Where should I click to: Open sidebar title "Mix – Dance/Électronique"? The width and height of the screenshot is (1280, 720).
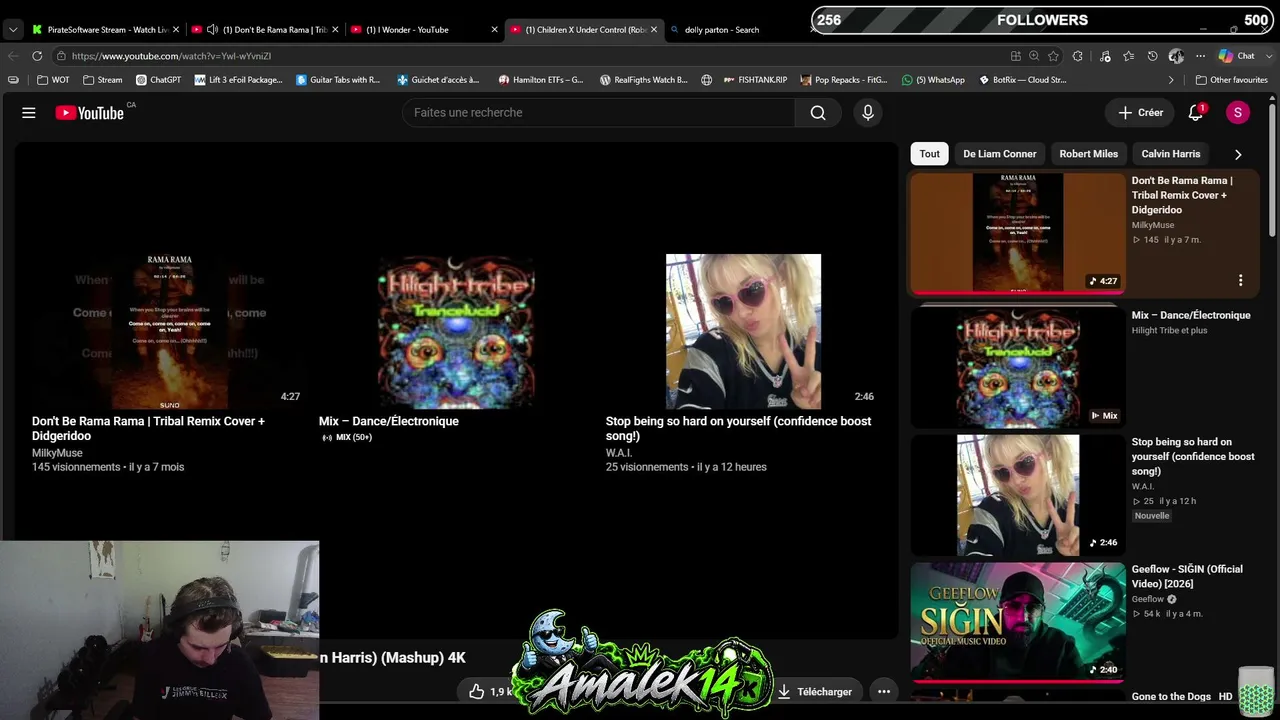click(x=1191, y=315)
